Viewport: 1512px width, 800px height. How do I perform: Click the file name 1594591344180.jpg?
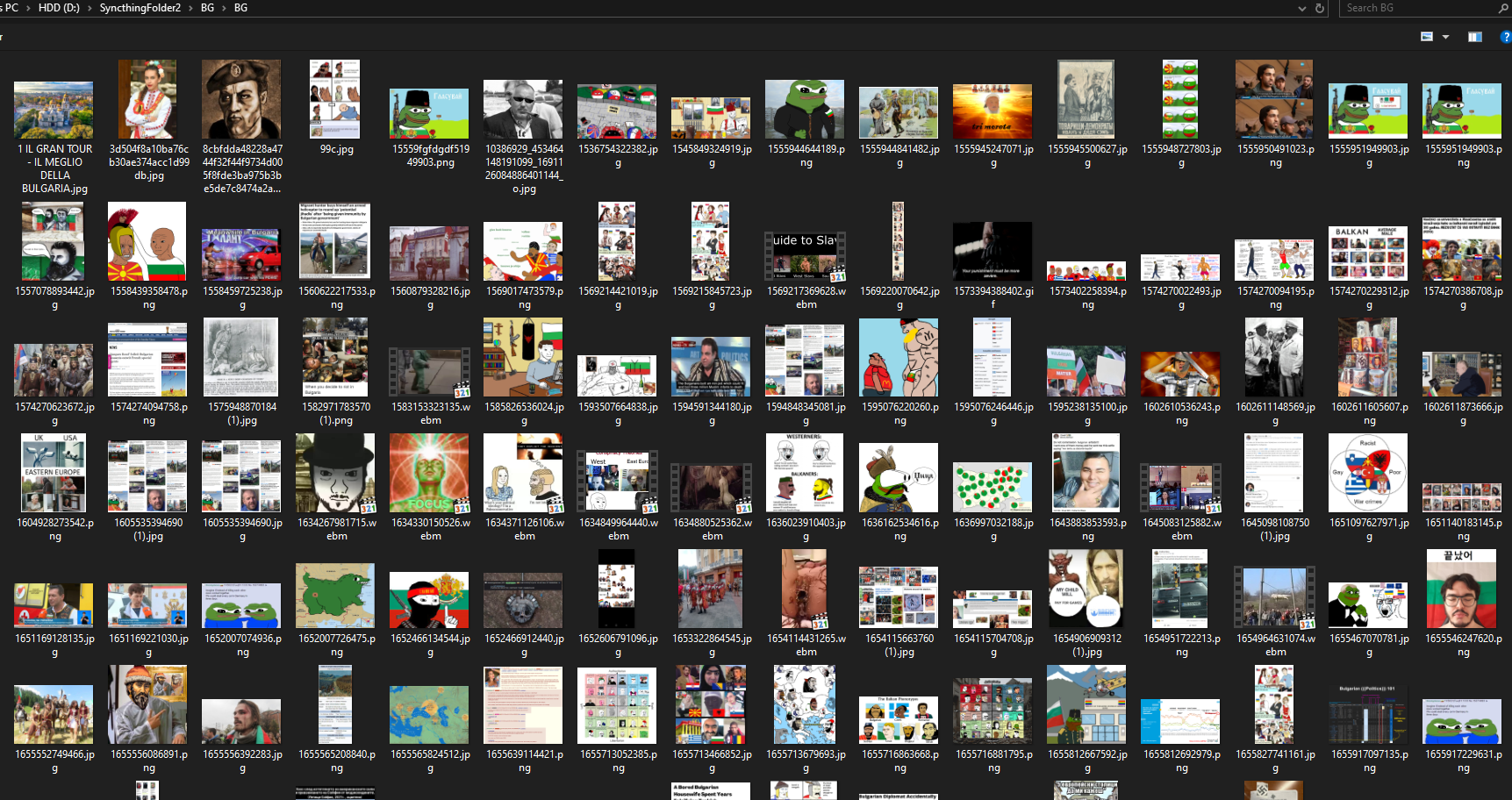coord(712,414)
